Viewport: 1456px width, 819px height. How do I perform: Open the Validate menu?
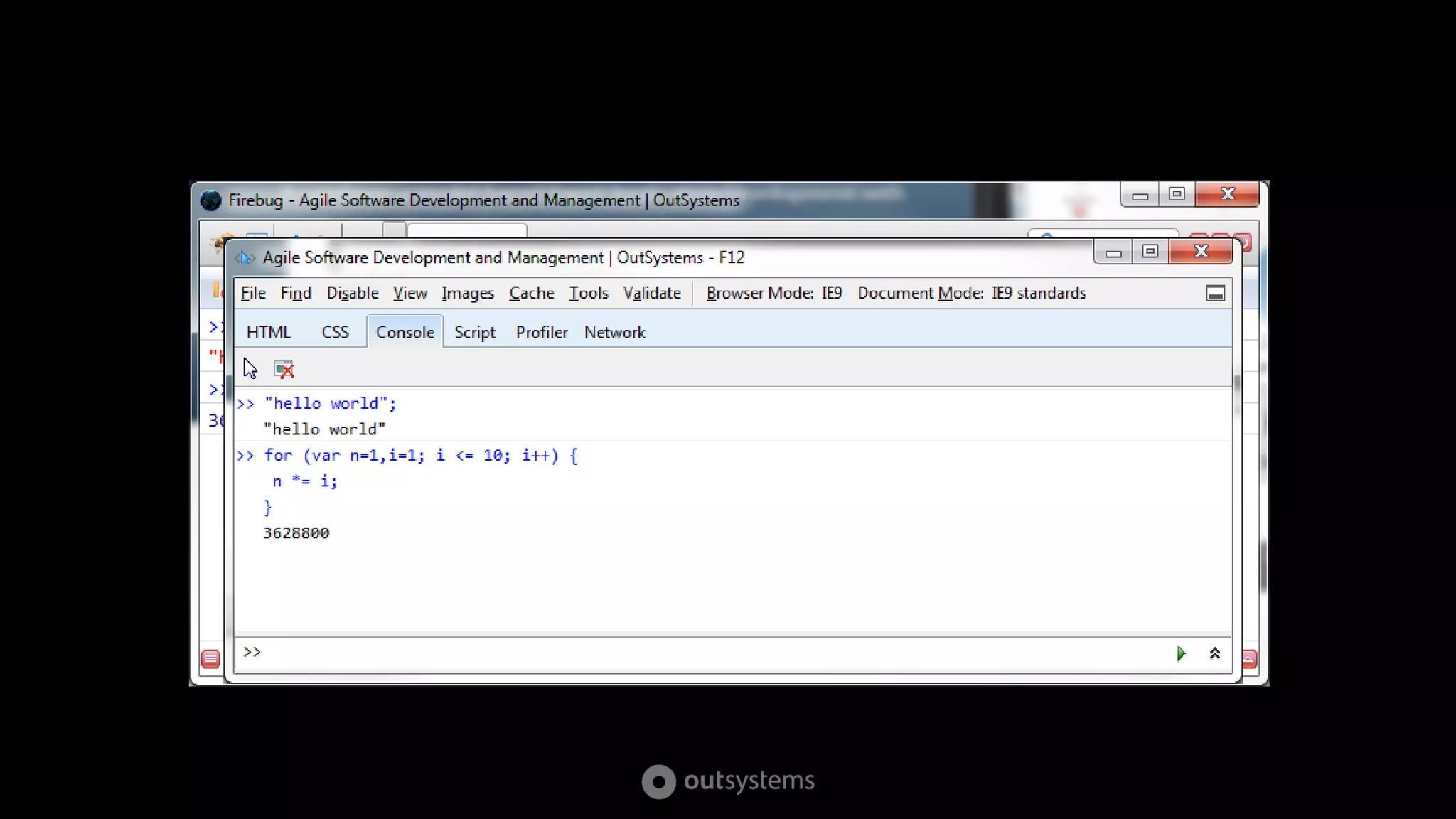pos(652,294)
